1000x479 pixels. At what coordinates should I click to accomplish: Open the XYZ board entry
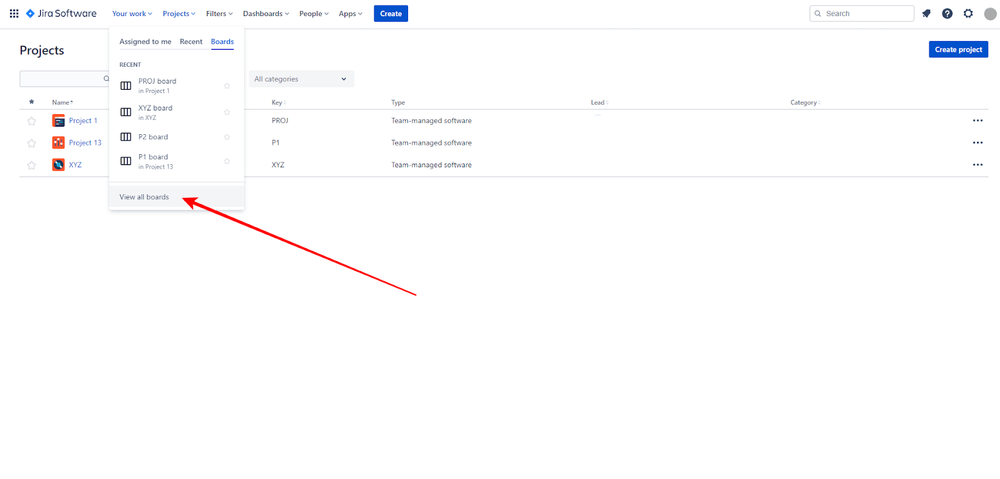tap(156, 112)
